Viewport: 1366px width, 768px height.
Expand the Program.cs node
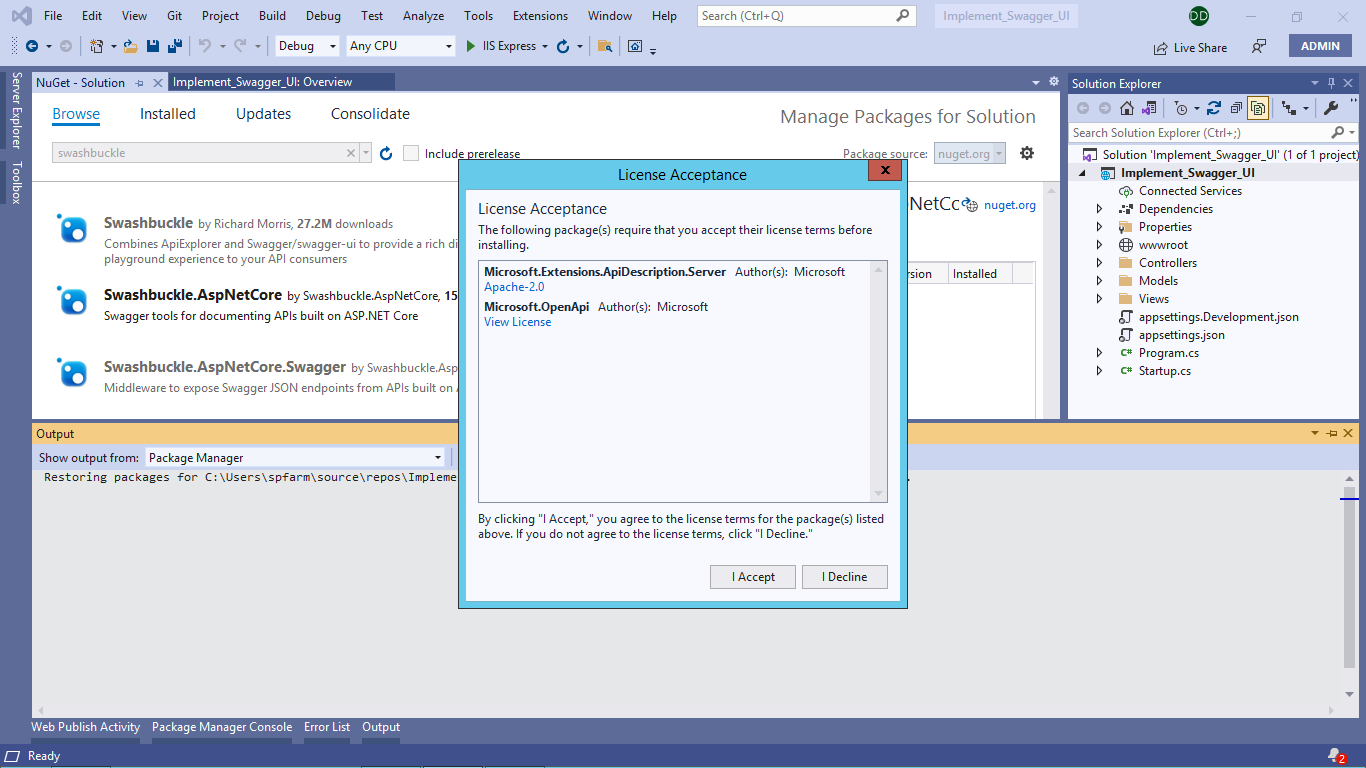1100,353
